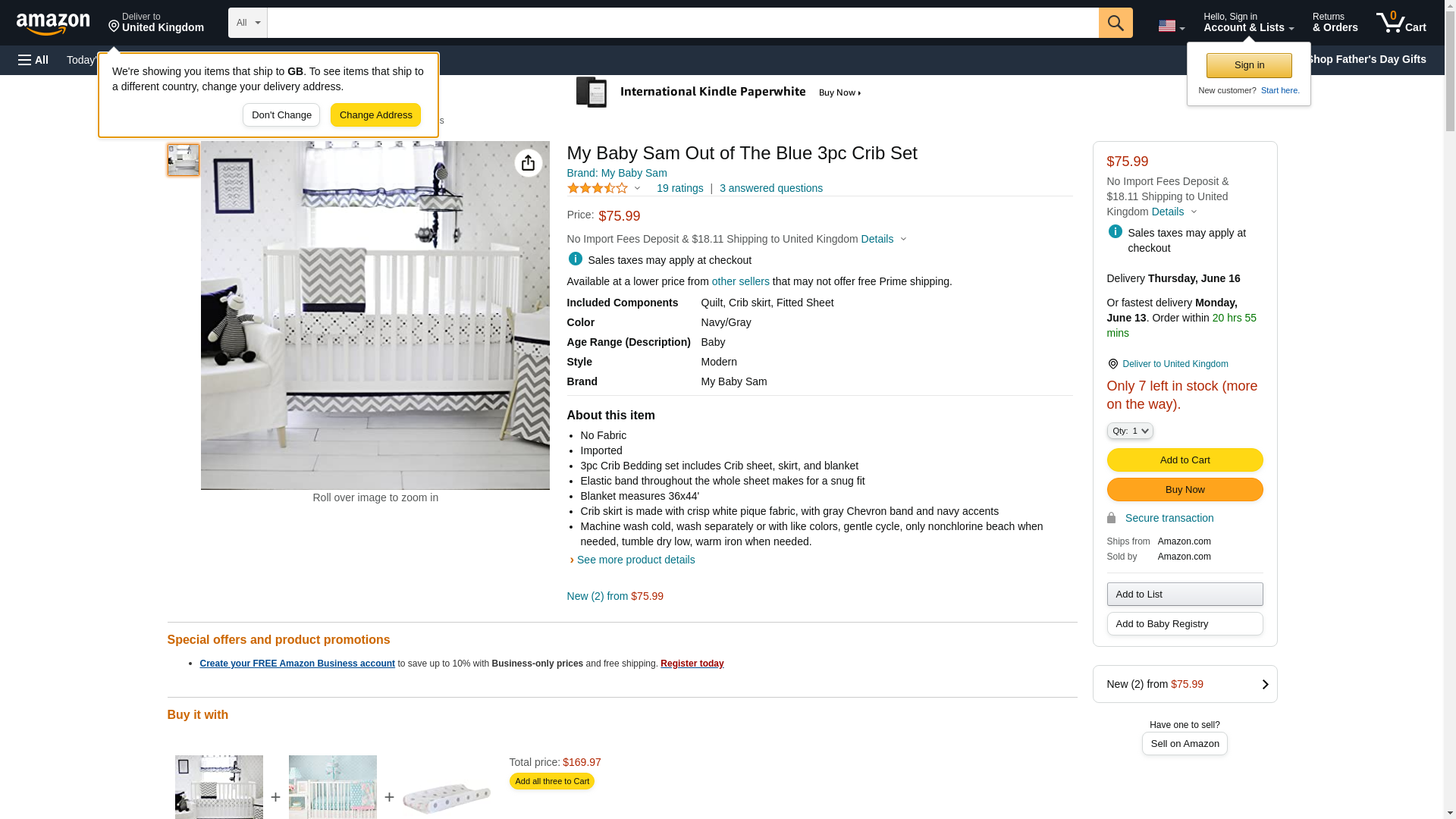This screenshot has height=819, width=1456.
Task: Click the Add to Cart button
Action: tap(1185, 460)
